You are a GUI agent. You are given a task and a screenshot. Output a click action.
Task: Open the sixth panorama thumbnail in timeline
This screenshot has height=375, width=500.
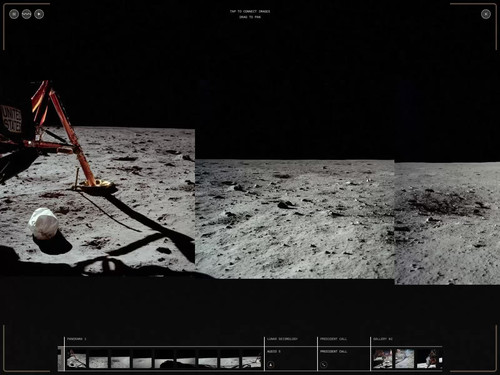[186, 359]
